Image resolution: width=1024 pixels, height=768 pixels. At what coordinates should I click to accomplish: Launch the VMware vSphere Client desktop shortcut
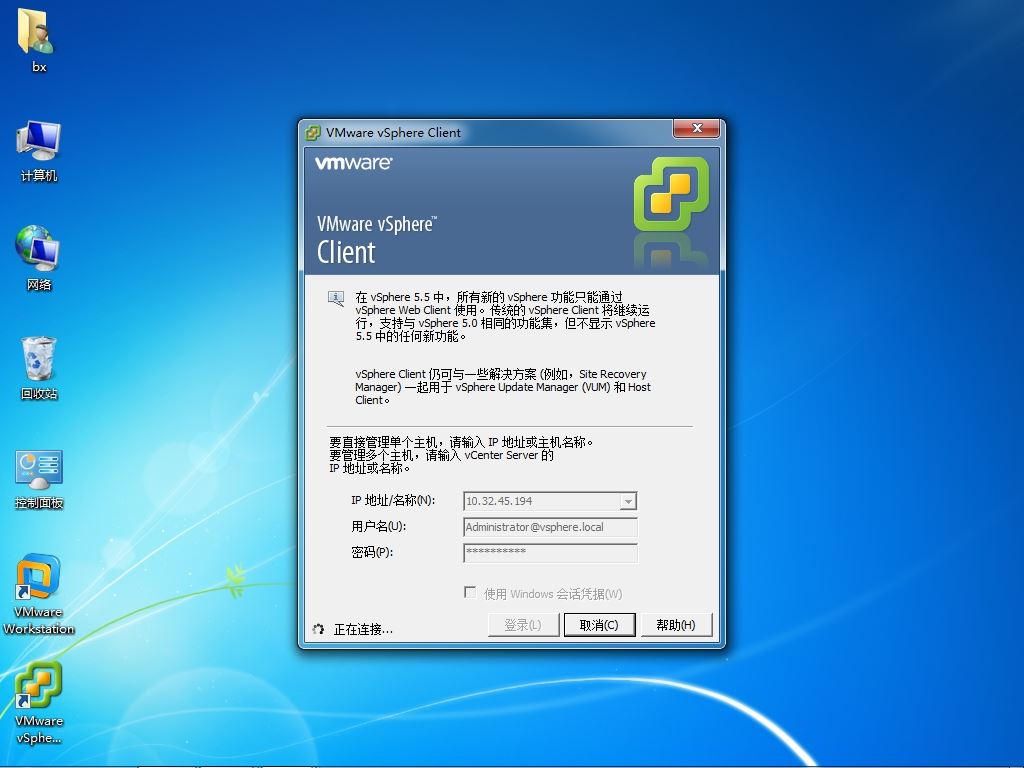39,685
